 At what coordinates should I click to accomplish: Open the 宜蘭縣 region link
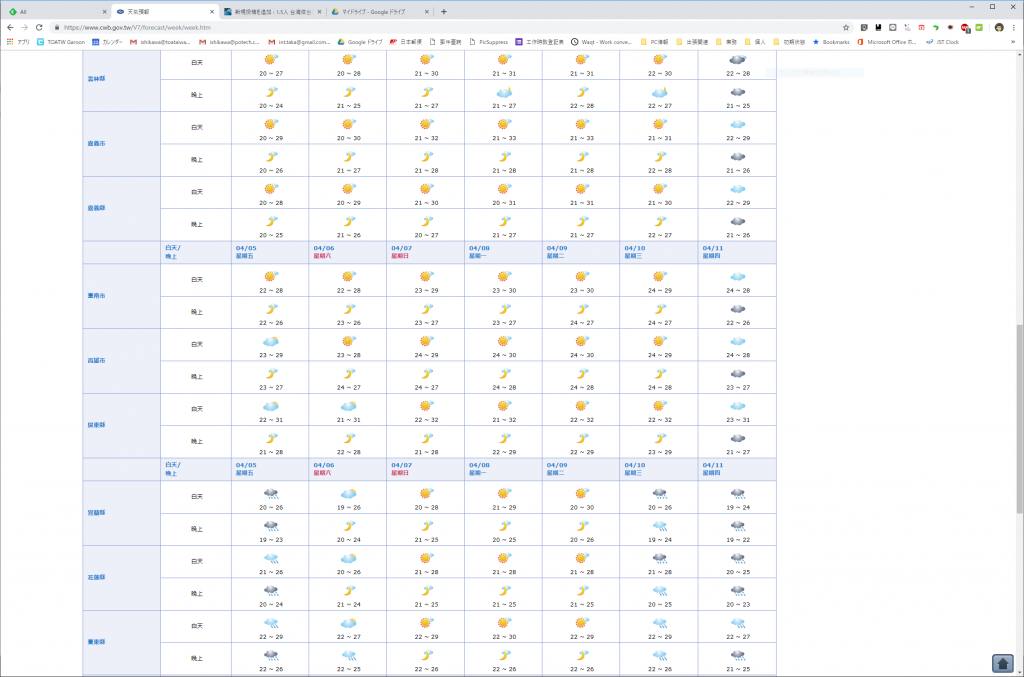(x=97, y=512)
